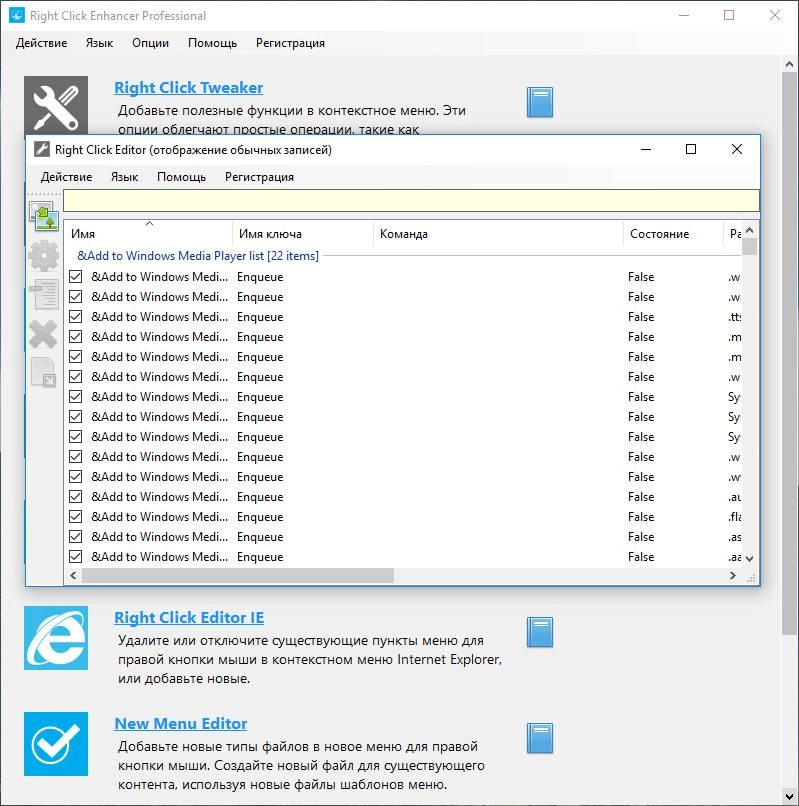Open the blue book icon beside New Menu Editor
This screenshot has height=806, width=799.
tap(540, 738)
